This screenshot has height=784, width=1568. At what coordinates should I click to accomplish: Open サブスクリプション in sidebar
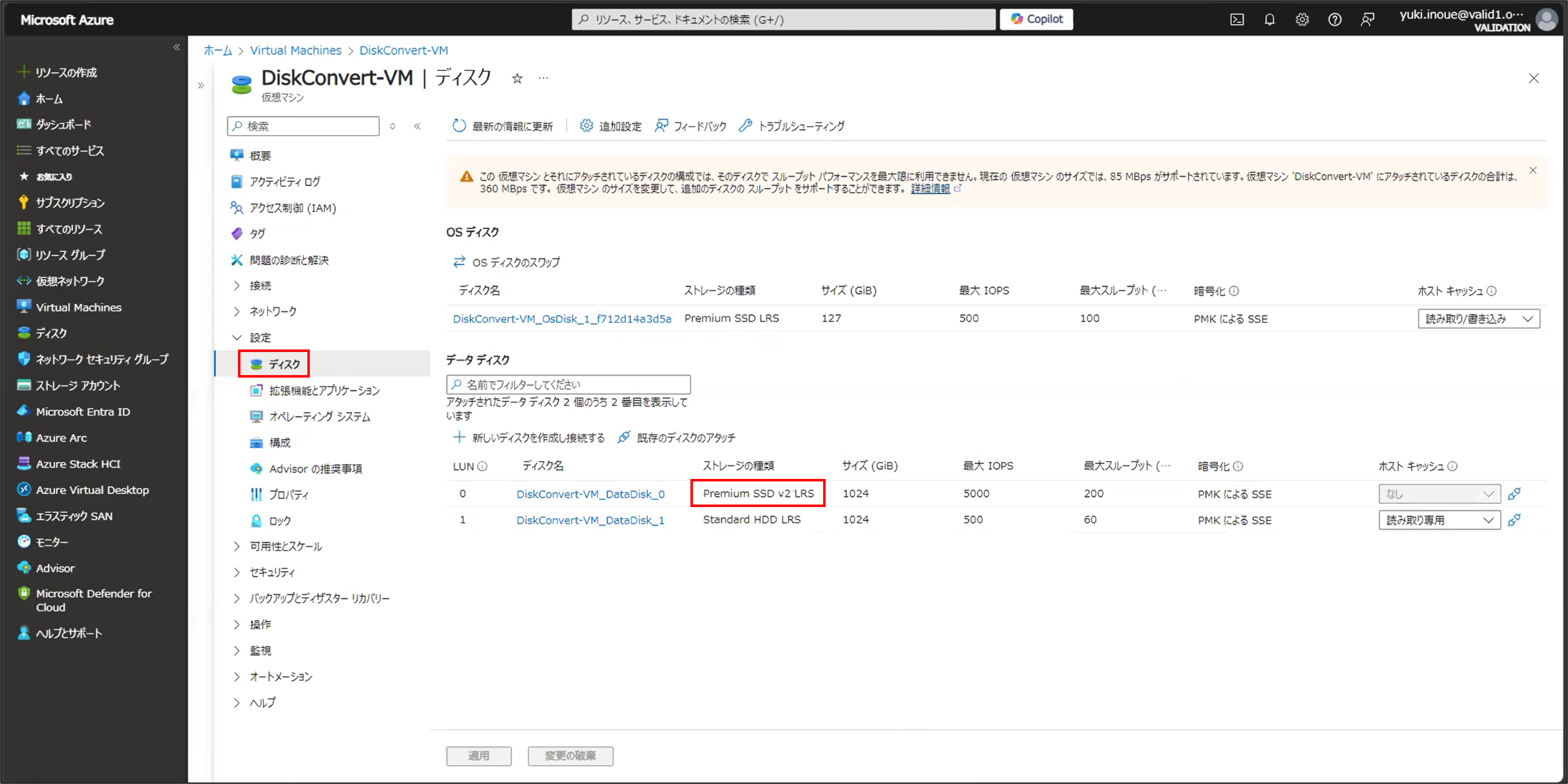(x=70, y=203)
